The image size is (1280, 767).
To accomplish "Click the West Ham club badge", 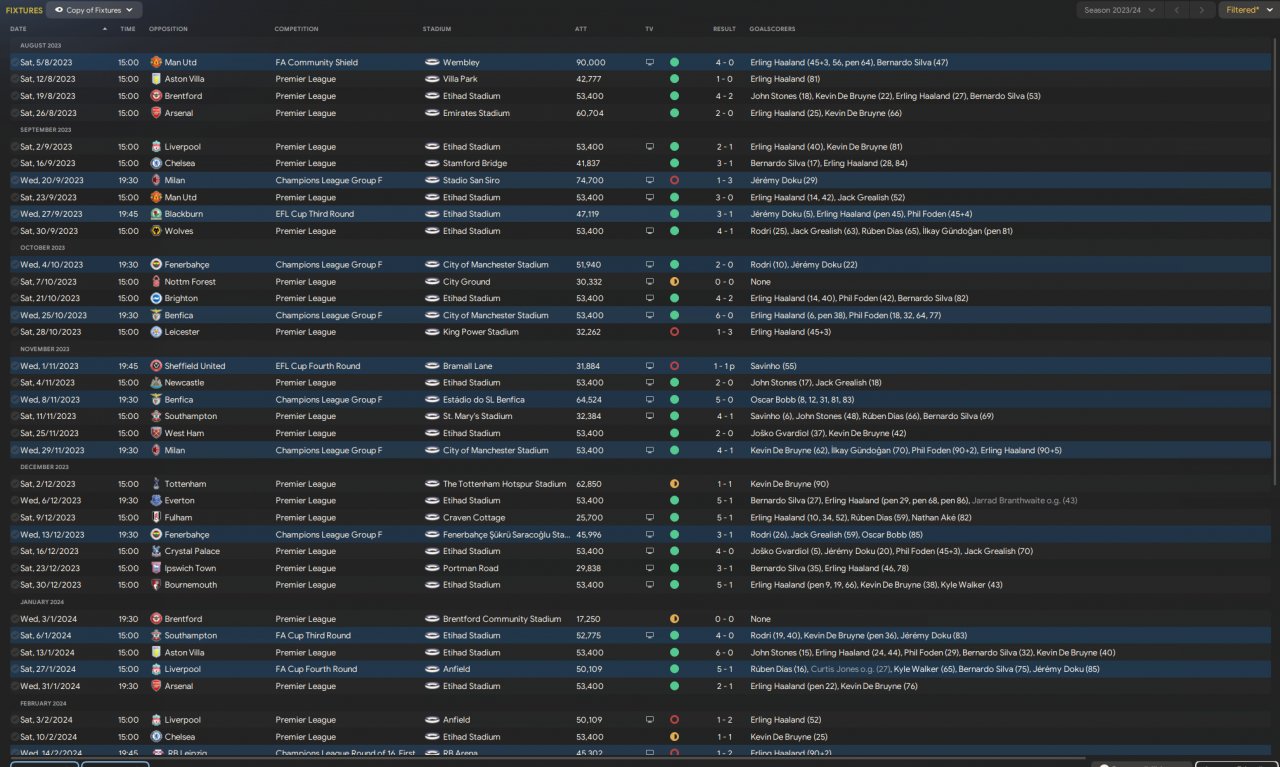I will tap(156, 433).
